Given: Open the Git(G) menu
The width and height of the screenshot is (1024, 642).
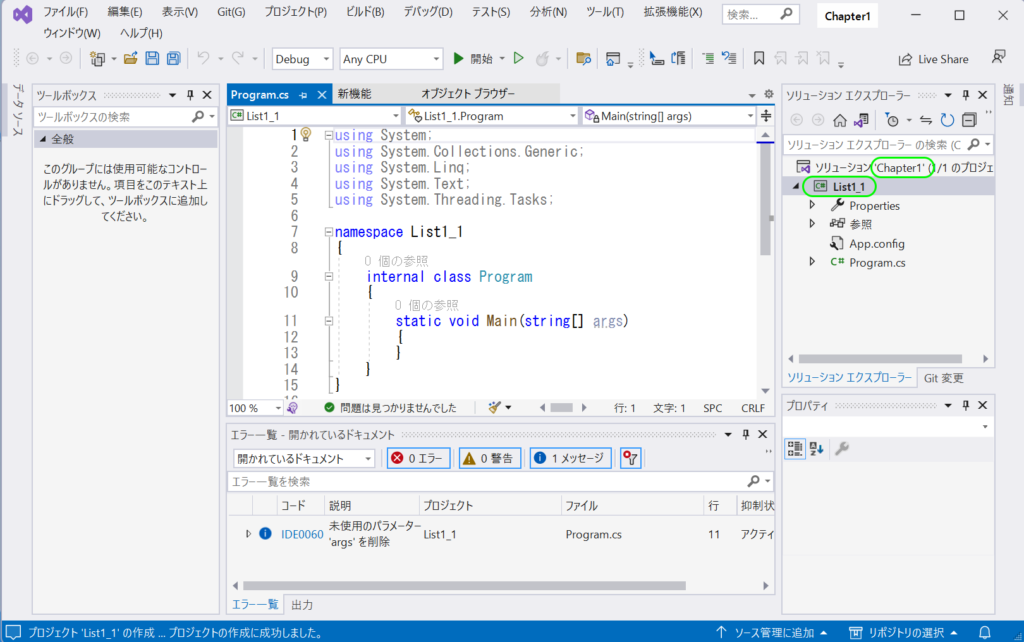Looking at the screenshot, I should click(229, 11).
